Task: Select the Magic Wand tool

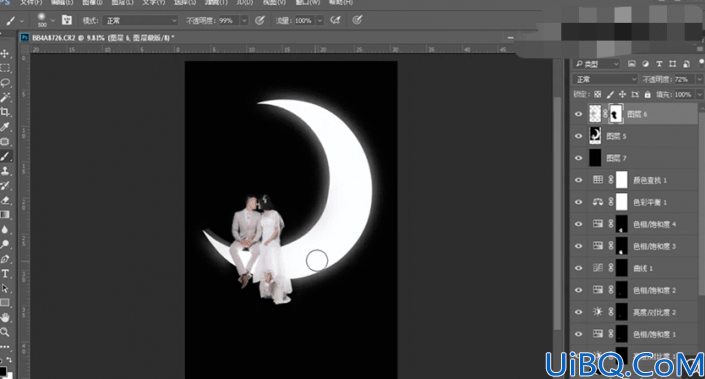Action: tap(5, 97)
